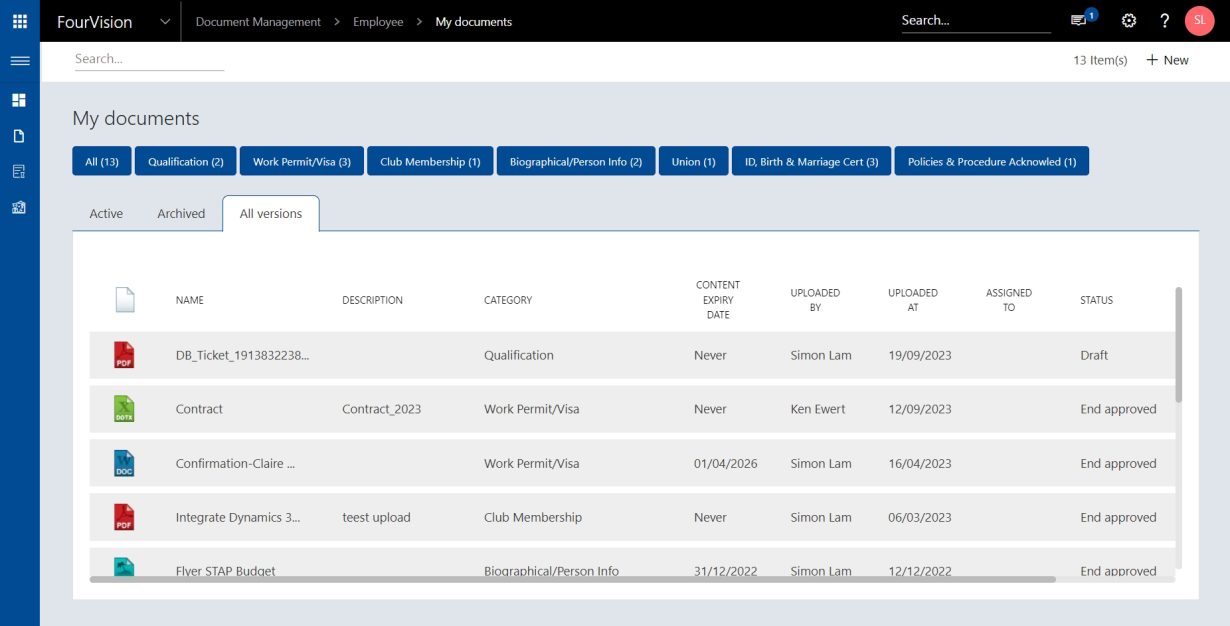Filter documents by Qualification
1230x626 pixels.
(x=185, y=161)
